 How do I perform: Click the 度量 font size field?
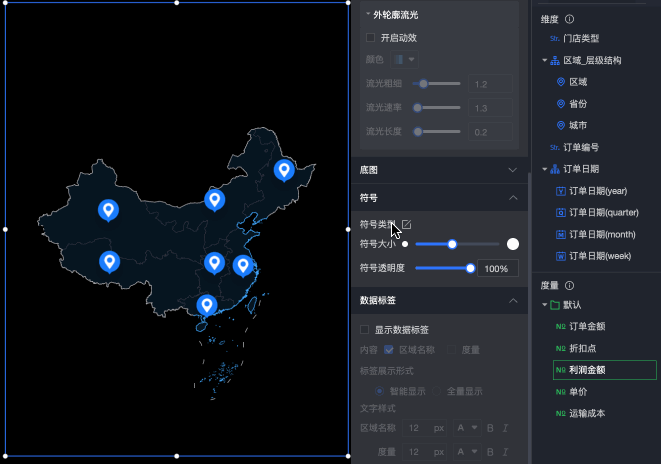click(425, 452)
